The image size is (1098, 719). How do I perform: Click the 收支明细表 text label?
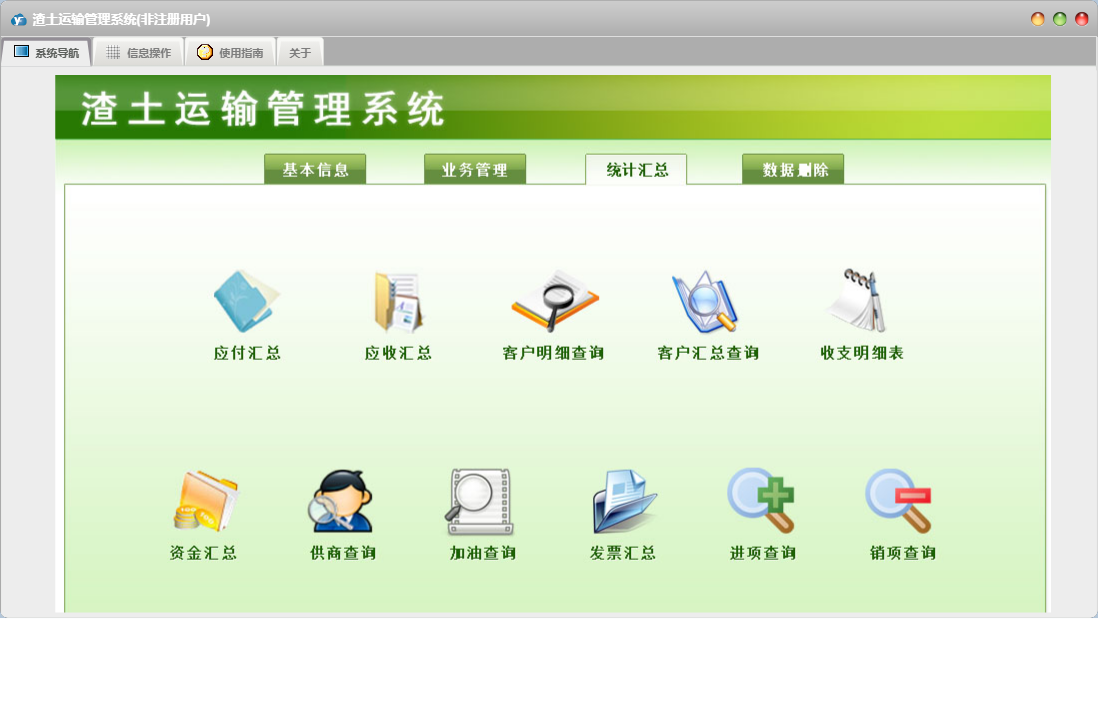(x=862, y=353)
